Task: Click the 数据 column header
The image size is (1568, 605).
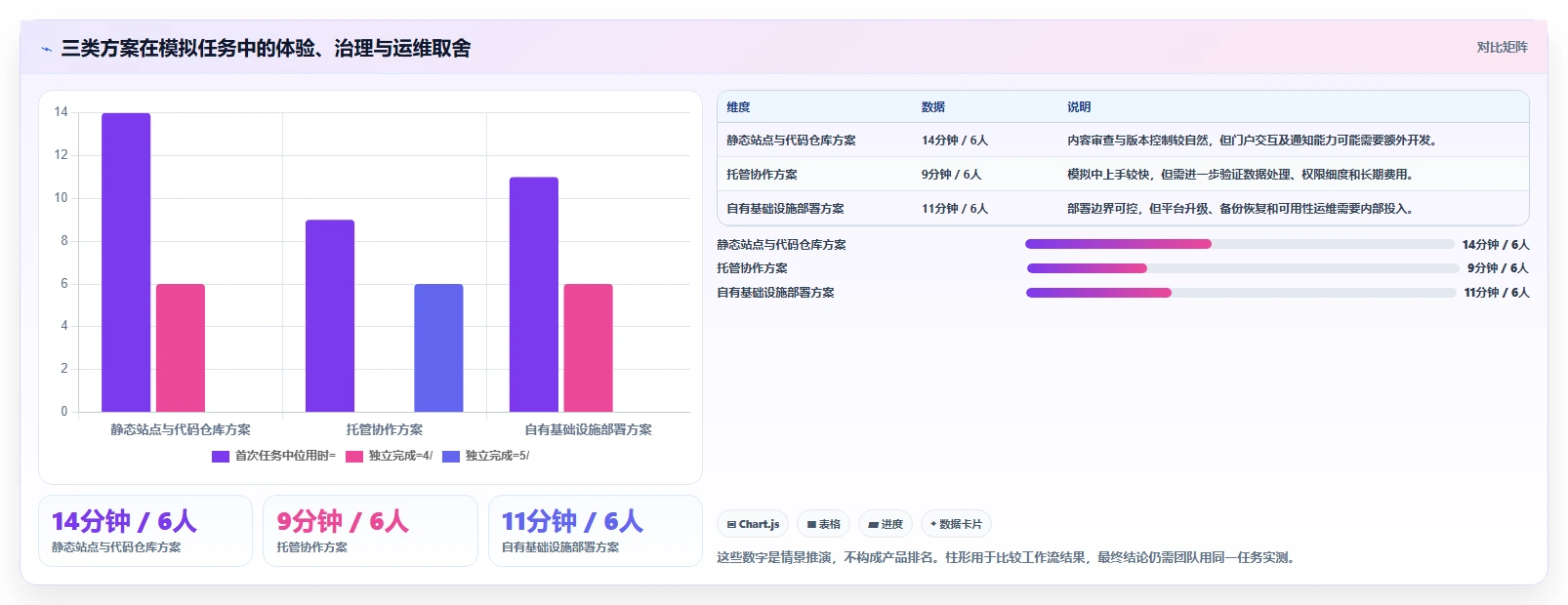Action: click(933, 107)
